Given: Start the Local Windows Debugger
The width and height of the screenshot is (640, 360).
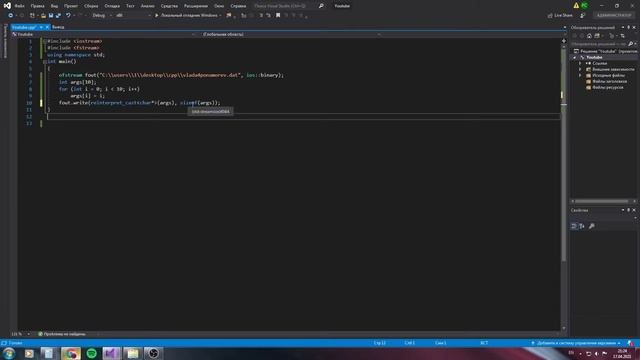Looking at the screenshot, I should click(188, 16).
